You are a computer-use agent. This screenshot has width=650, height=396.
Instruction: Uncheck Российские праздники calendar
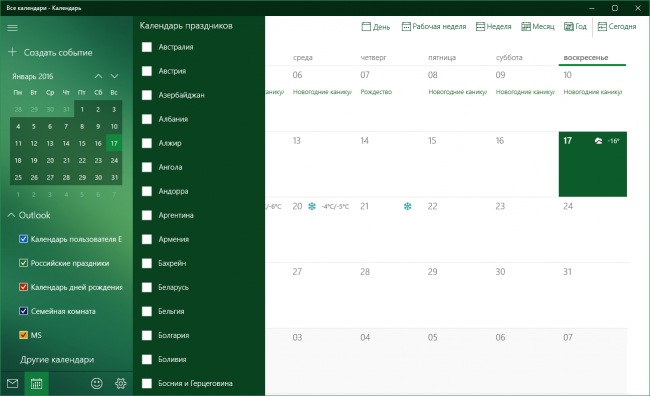24,263
